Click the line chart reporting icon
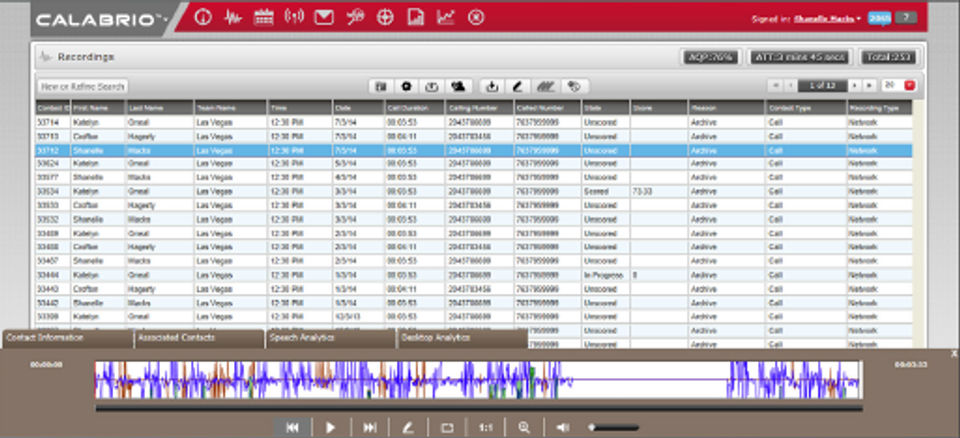 point(445,17)
